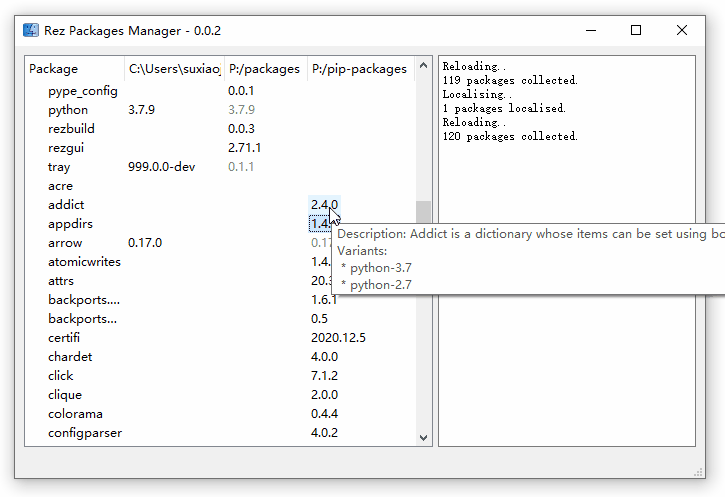
Task: Click the package list scroll-down arrow
Action: coord(423,437)
